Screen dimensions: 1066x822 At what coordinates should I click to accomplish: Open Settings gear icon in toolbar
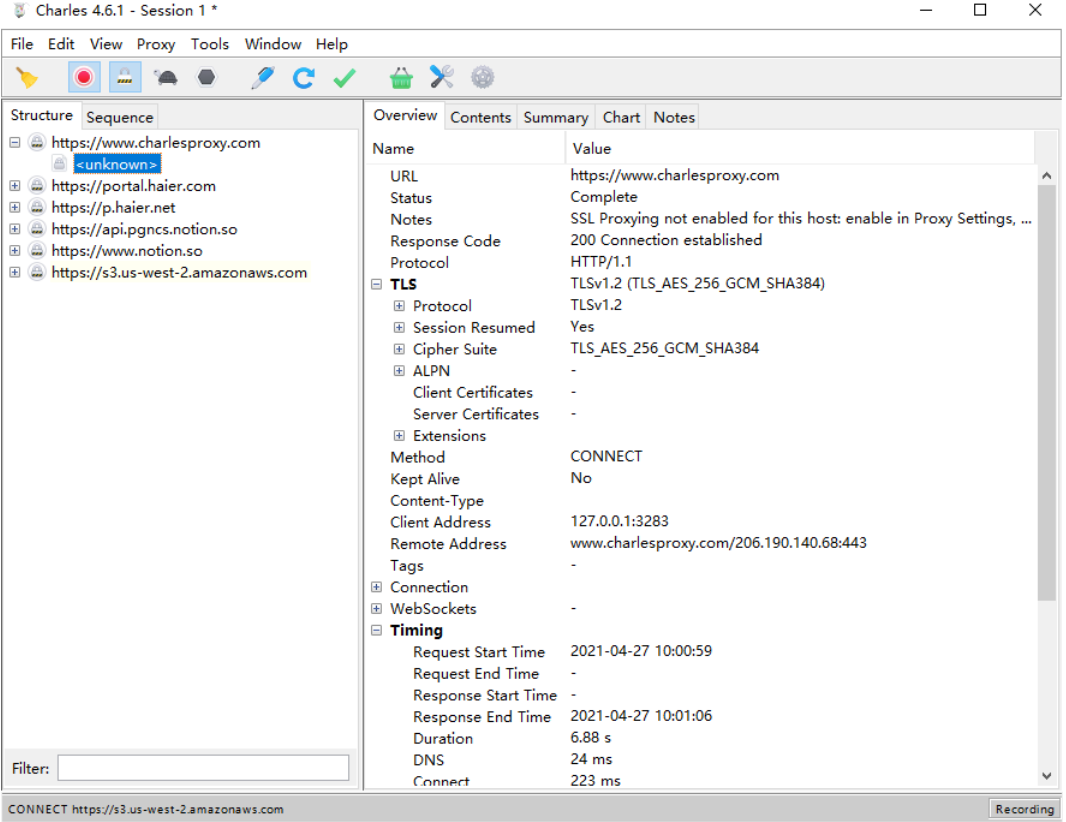click(483, 78)
